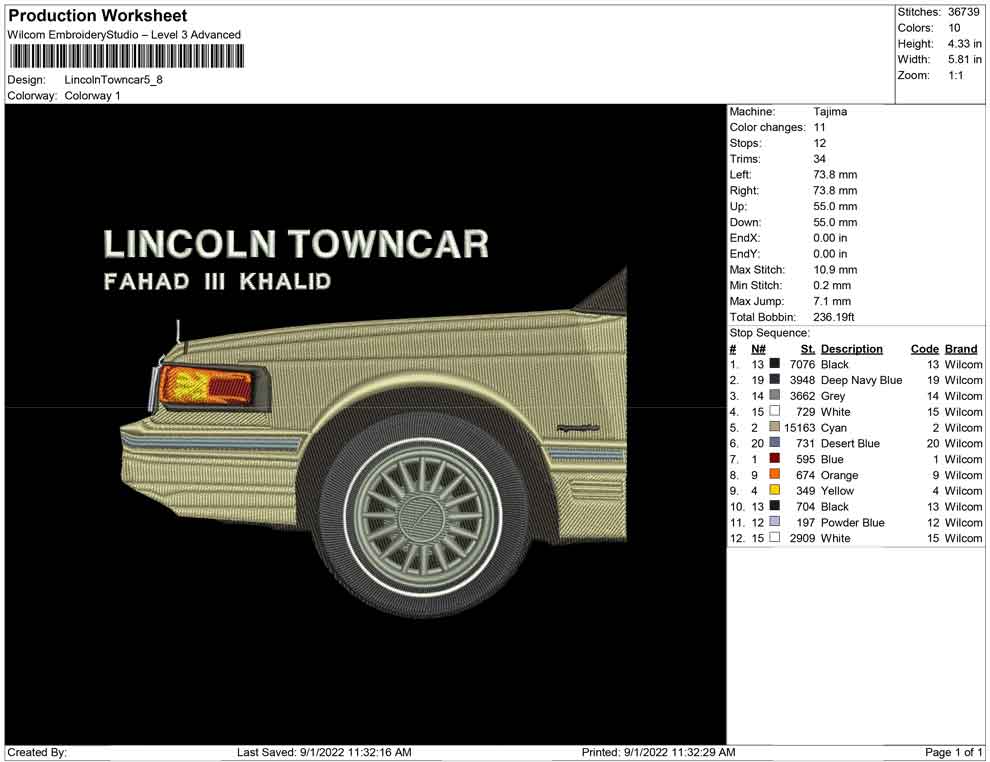Viewport: 990px width, 762px height.
Task: Click the Yellow thread color swatch
Action: tap(775, 490)
